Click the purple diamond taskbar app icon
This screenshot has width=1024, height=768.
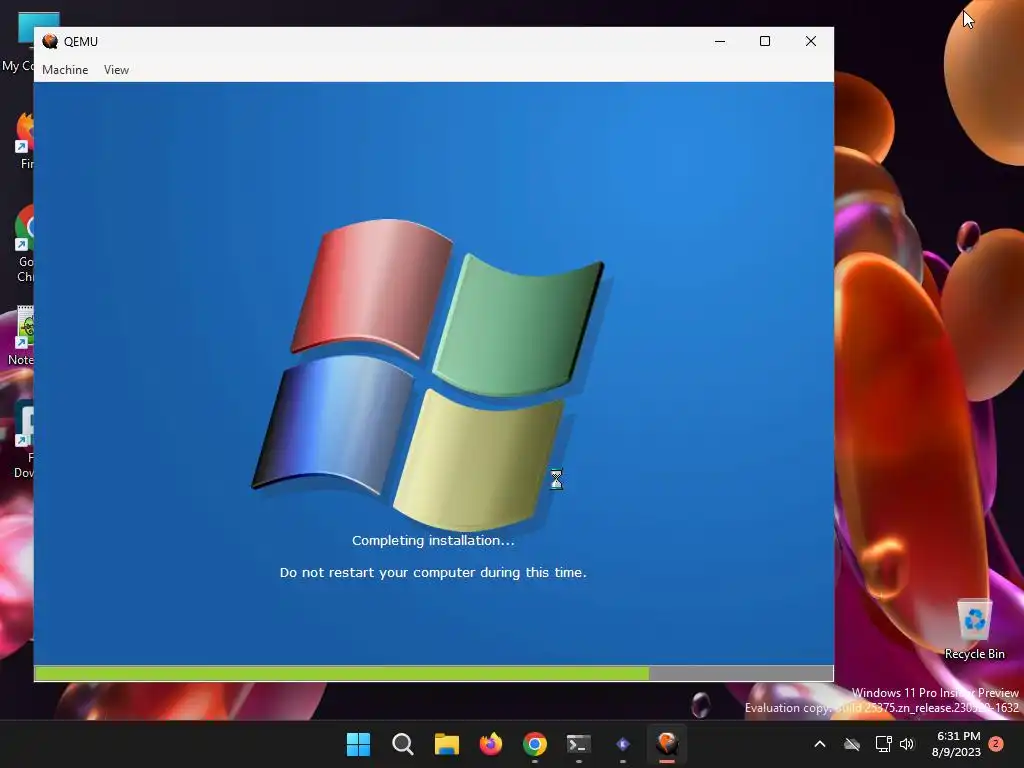622,744
